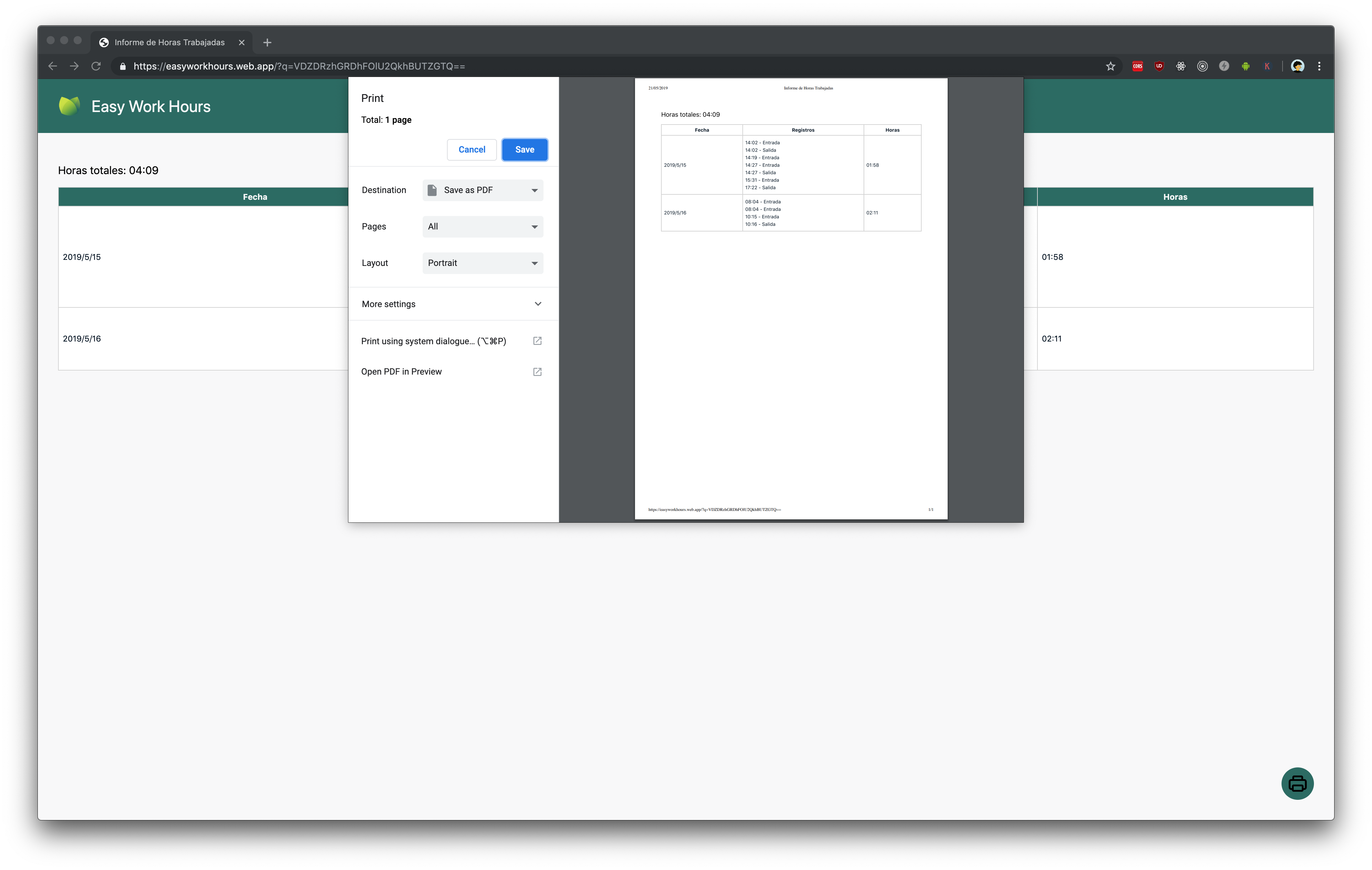The image size is (1372, 870).
Task: Reload the page
Action: pos(96,66)
